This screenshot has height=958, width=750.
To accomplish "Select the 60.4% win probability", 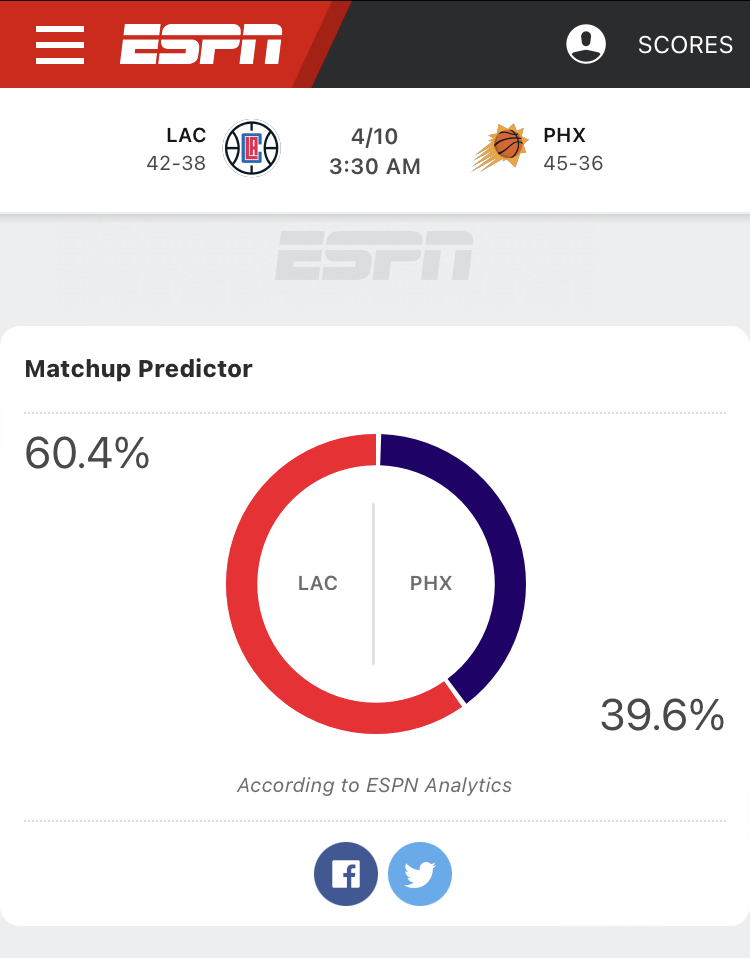I will (x=87, y=453).
